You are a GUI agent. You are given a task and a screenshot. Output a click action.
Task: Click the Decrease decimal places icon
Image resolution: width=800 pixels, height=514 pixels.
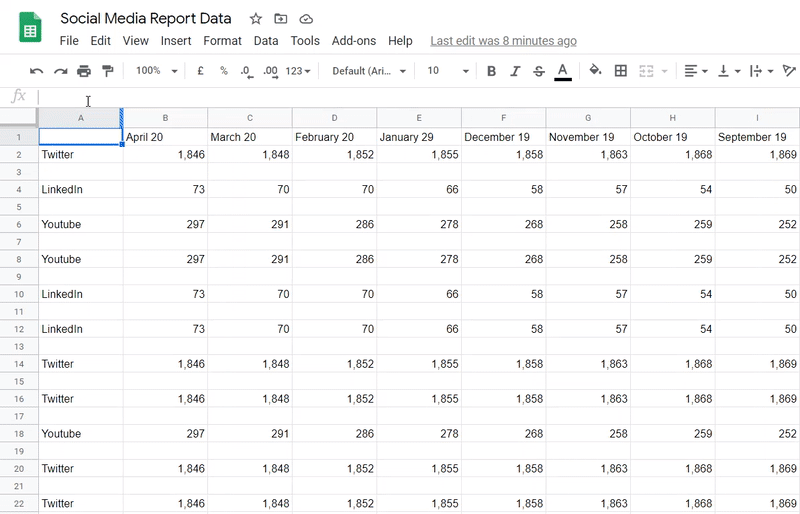click(x=246, y=71)
